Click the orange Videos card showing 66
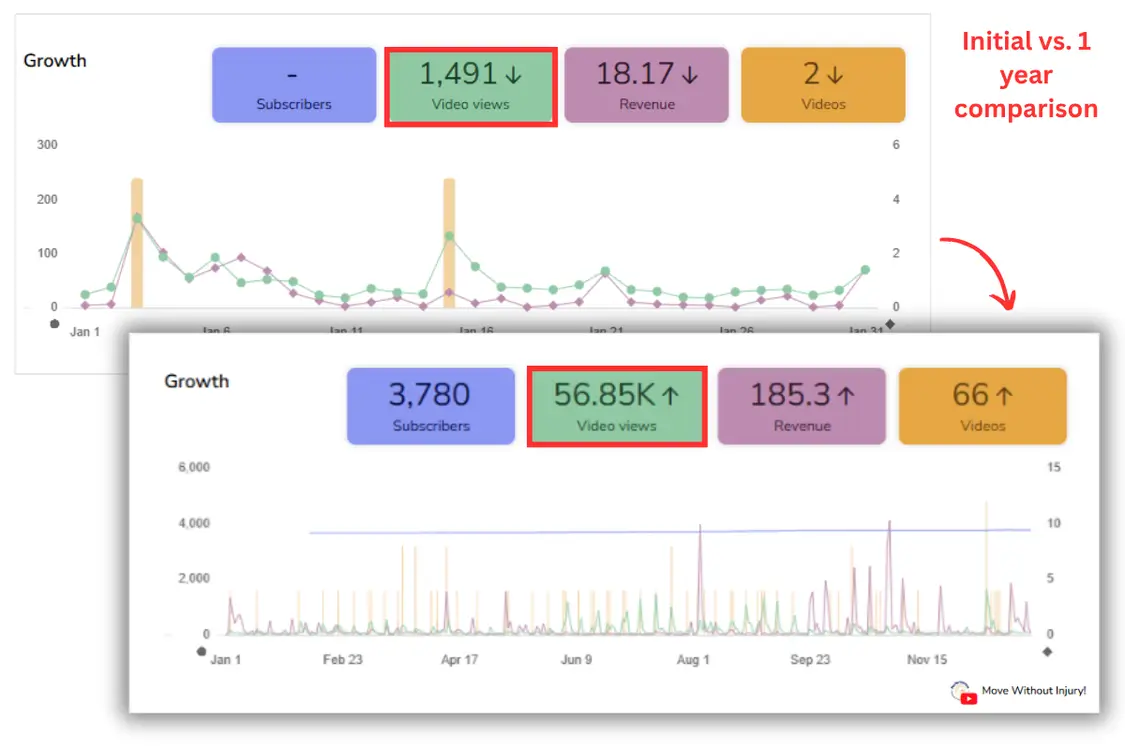Image resolution: width=1125 pixels, height=750 pixels. [x=982, y=406]
